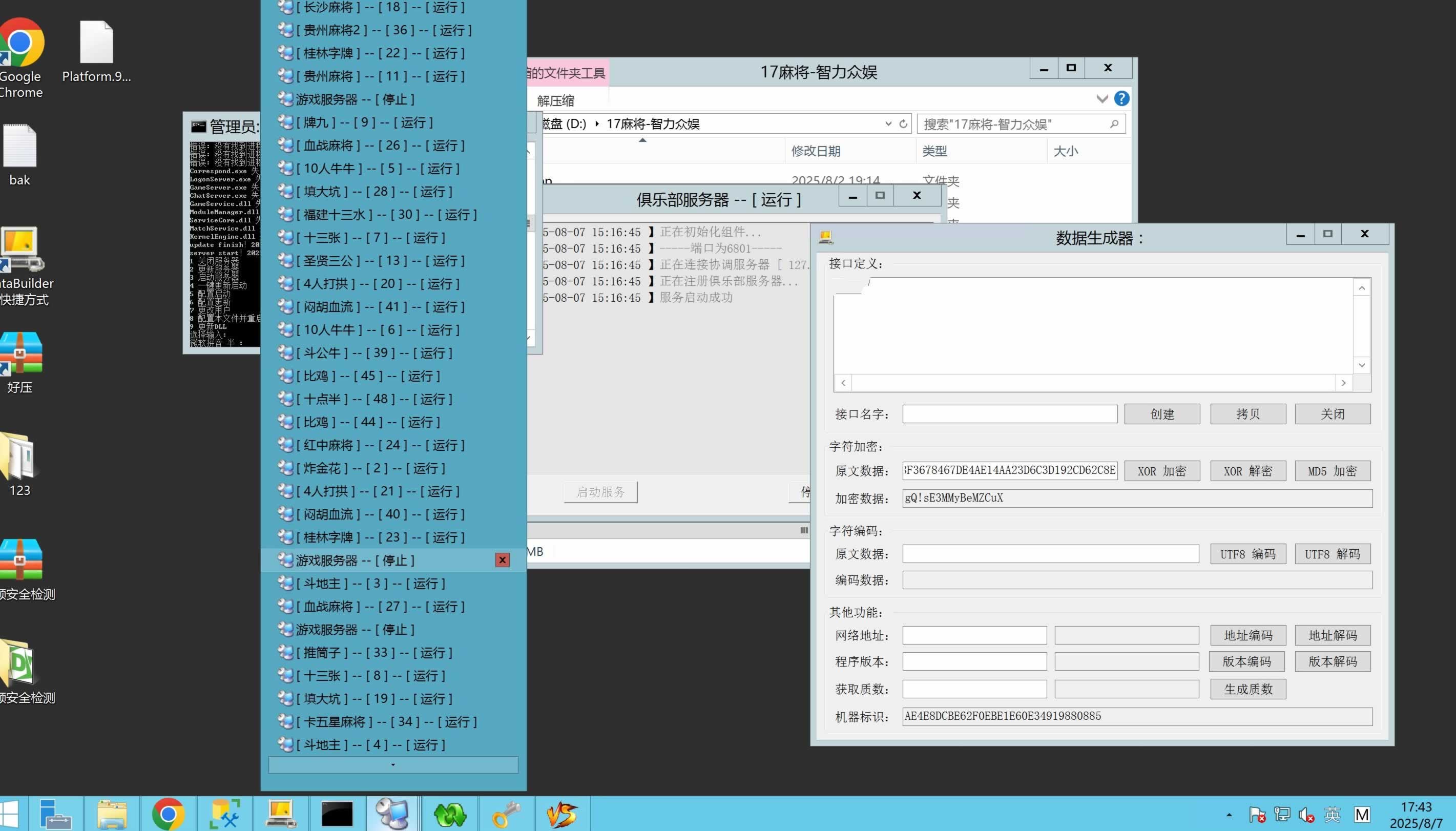Click the 创建 button

[x=1161, y=414]
